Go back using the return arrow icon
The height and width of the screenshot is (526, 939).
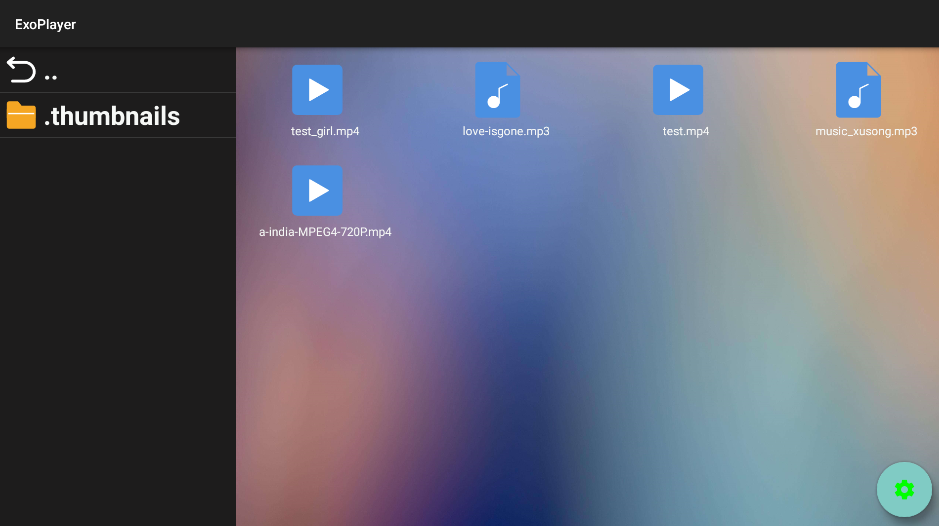pos(21,69)
